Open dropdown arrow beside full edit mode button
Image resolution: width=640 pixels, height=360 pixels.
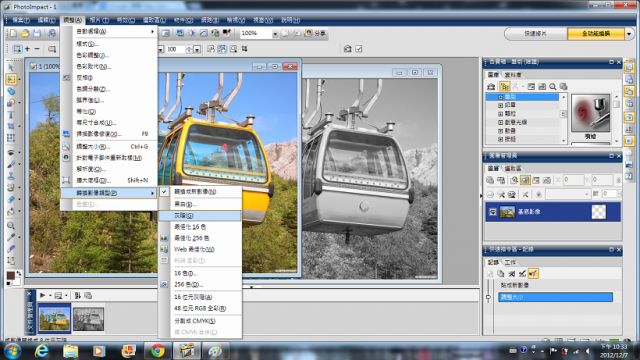coord(629,34)
